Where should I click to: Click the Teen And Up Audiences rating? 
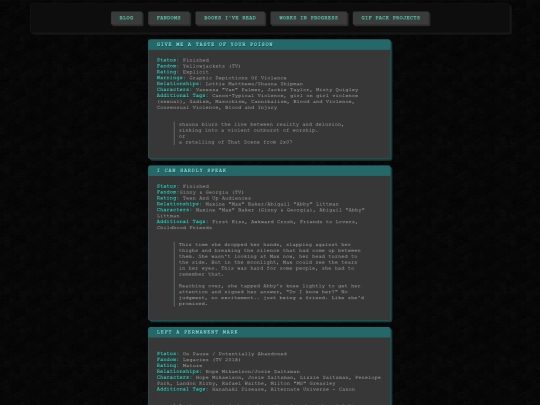click(x=217, y=198)
